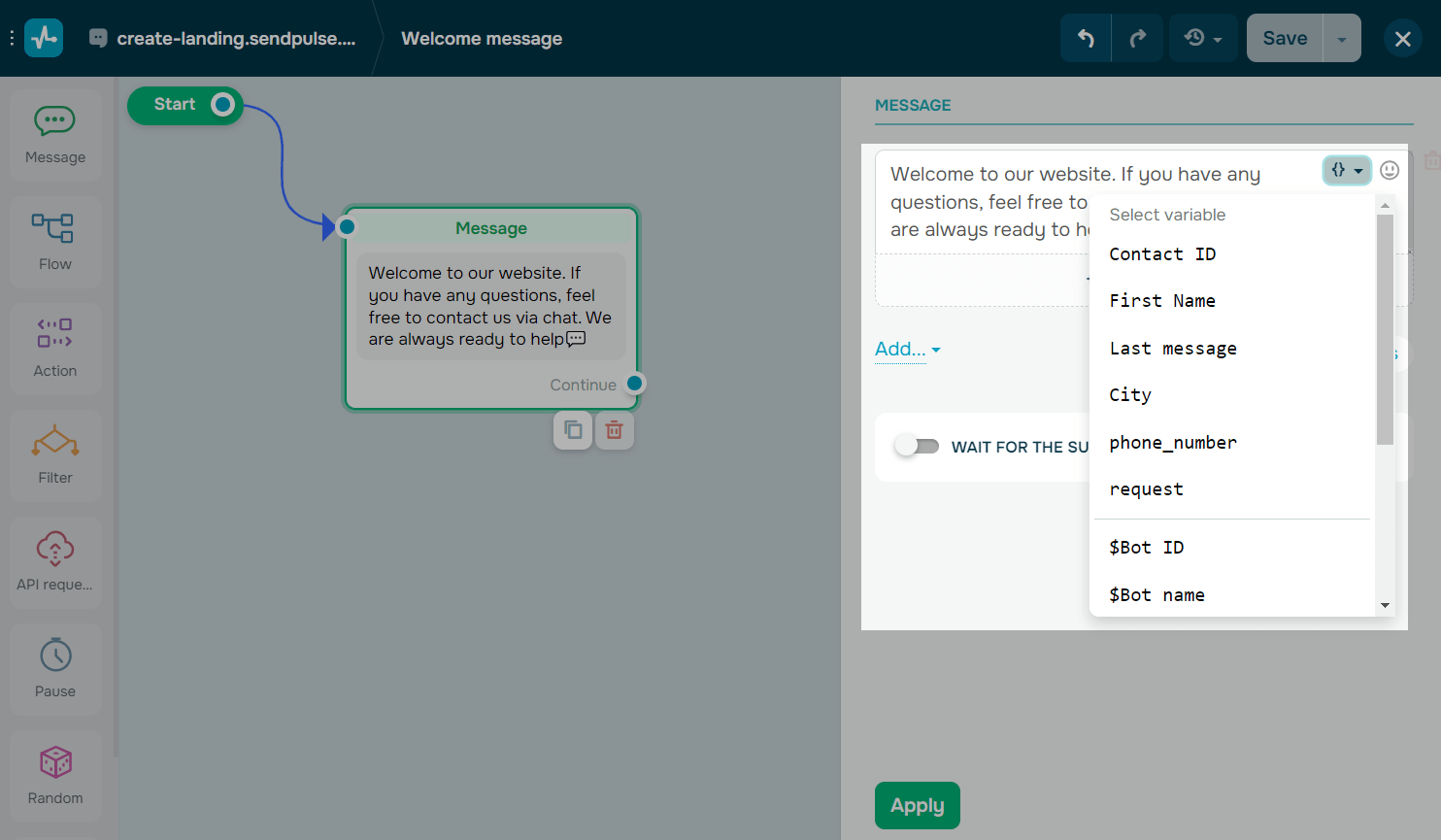This screenshot has height=840, width=1441.
Task: Open the emoji picker in the message editor
Action: point(1389,170)
